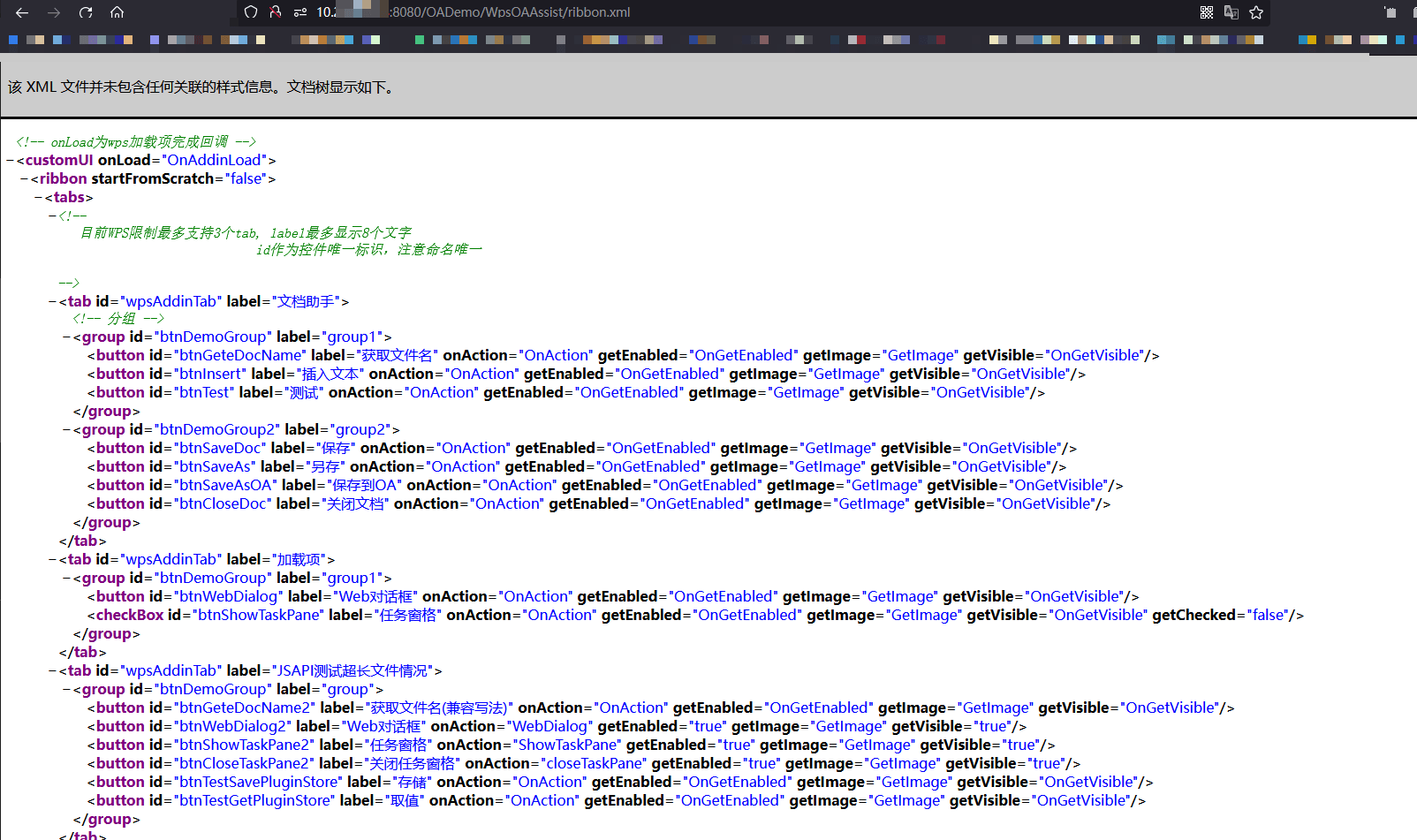Collapse the btnDemoGroup group1 node
This screenshot has height=840, width=1417.
click(x=64, y=337)
